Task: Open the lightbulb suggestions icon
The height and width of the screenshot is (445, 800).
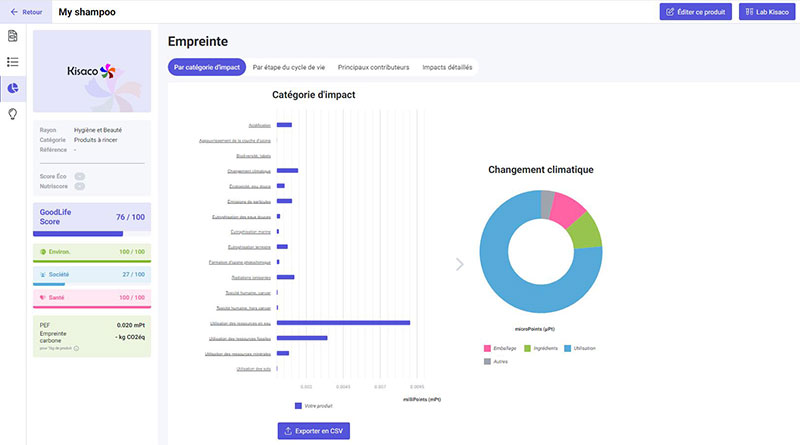Action: coord(13,113)
